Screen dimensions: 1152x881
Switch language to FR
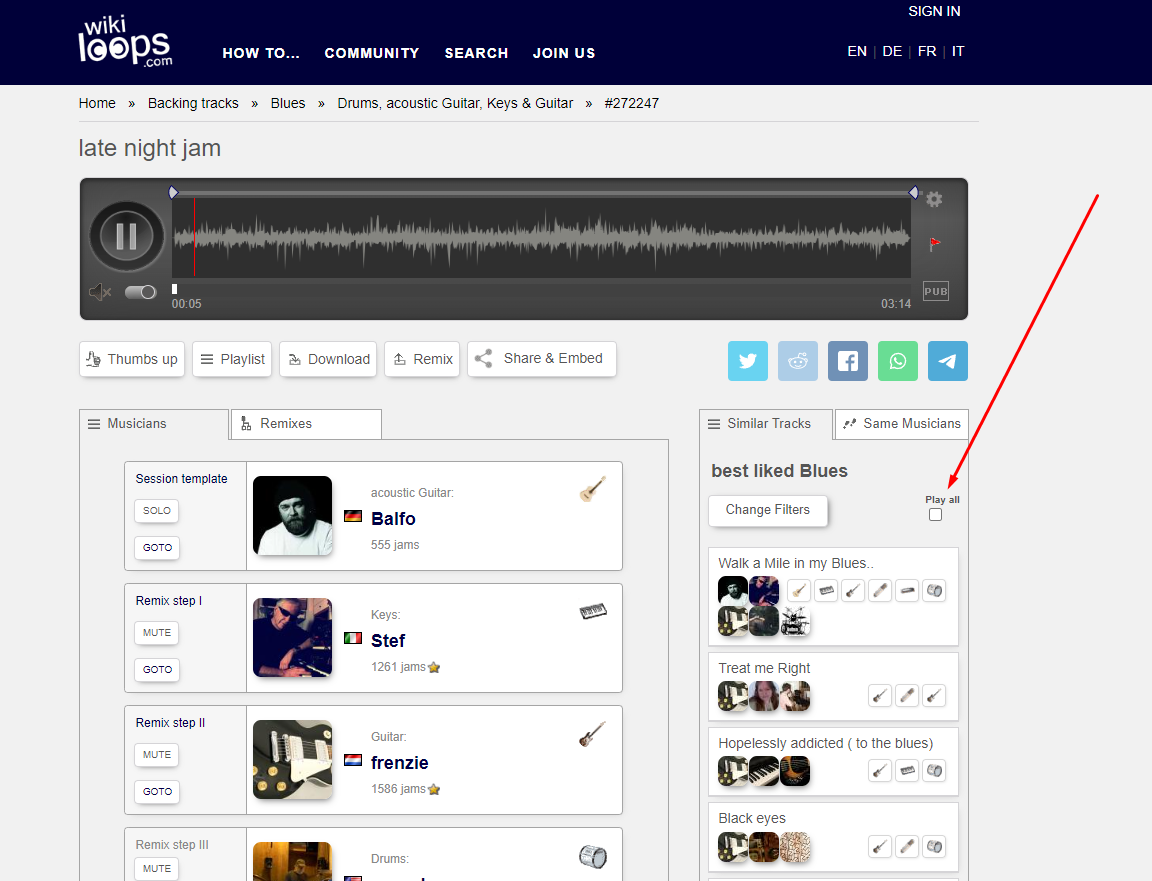point(926,51)
